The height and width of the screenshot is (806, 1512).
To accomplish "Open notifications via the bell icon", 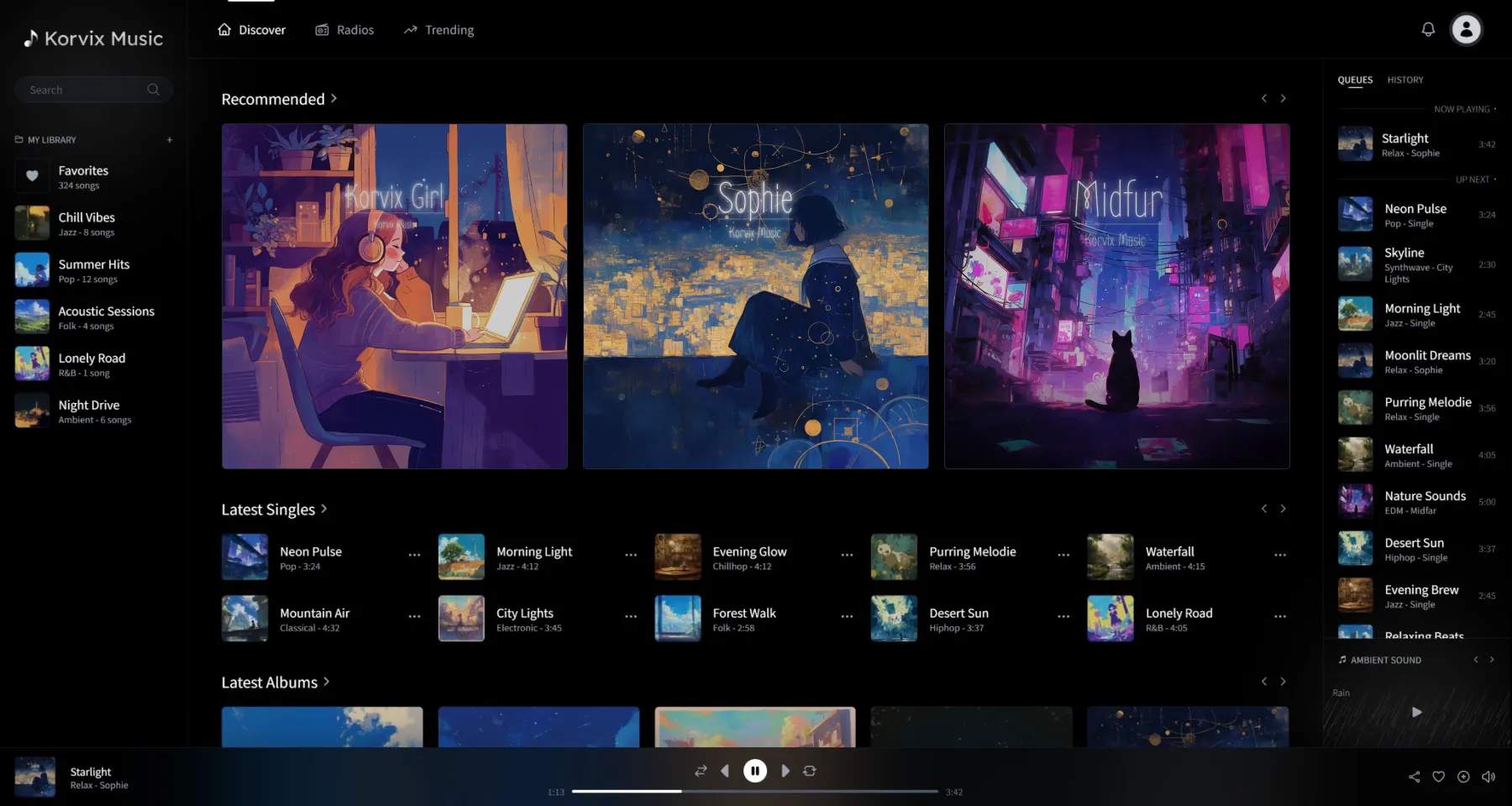I will coord(1427,29).
